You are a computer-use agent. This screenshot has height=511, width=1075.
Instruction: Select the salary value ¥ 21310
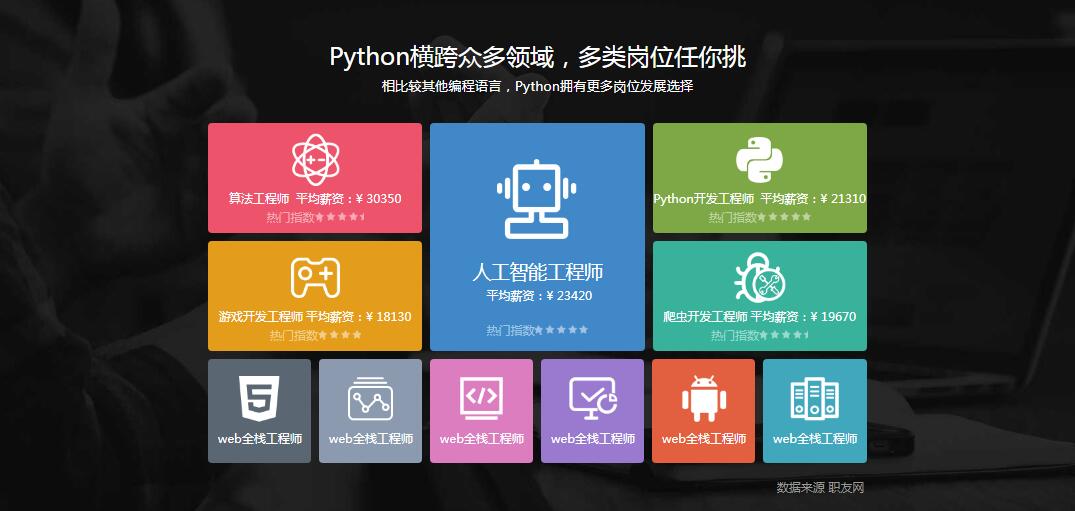[843, 199]
